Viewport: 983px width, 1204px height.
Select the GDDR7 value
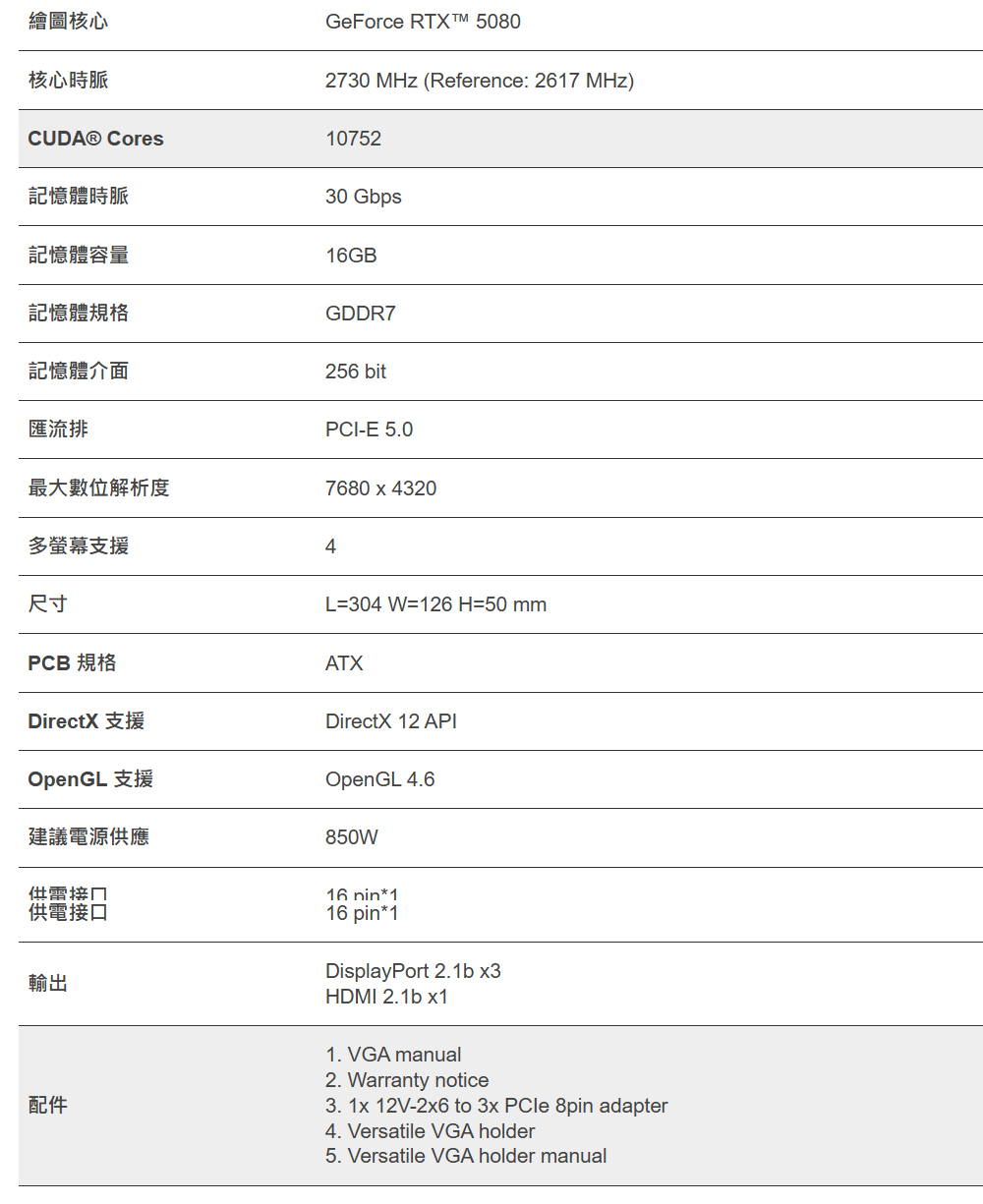click(x=361, y=314)
